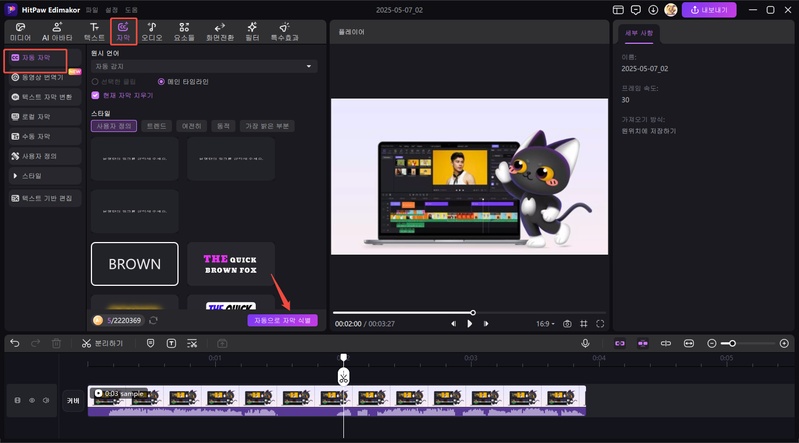Zoom out the timeline with minus icon

pyautogui.click(x=712, y=344)
